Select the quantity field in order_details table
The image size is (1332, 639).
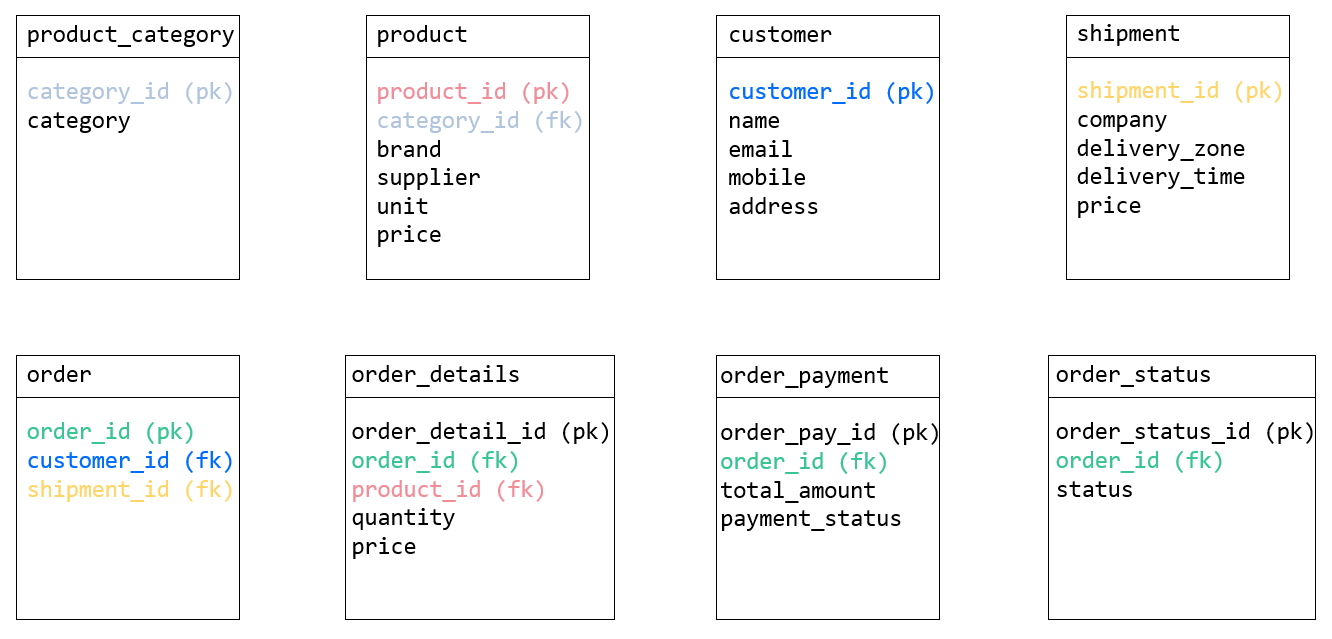coord(404,518)
